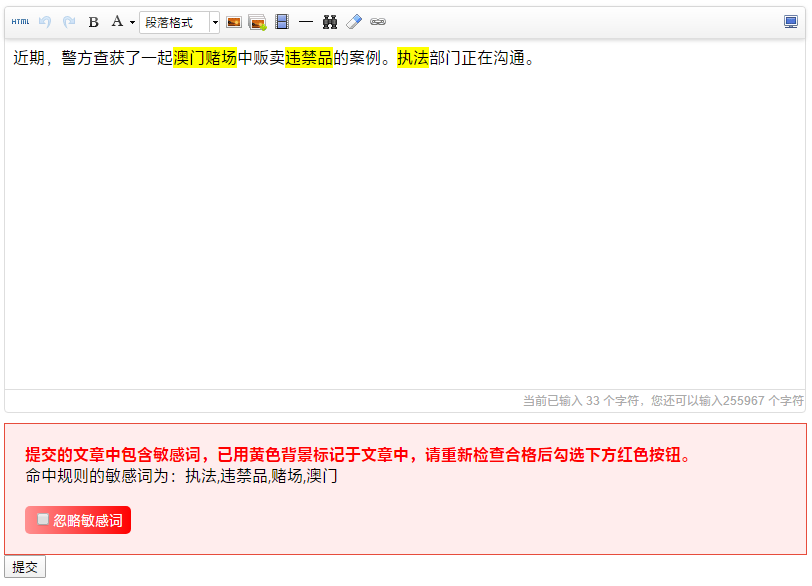Click highlighted word 澳门赌场 in editor
This screenshot has height=586, width=812.
tap(205, 57)
